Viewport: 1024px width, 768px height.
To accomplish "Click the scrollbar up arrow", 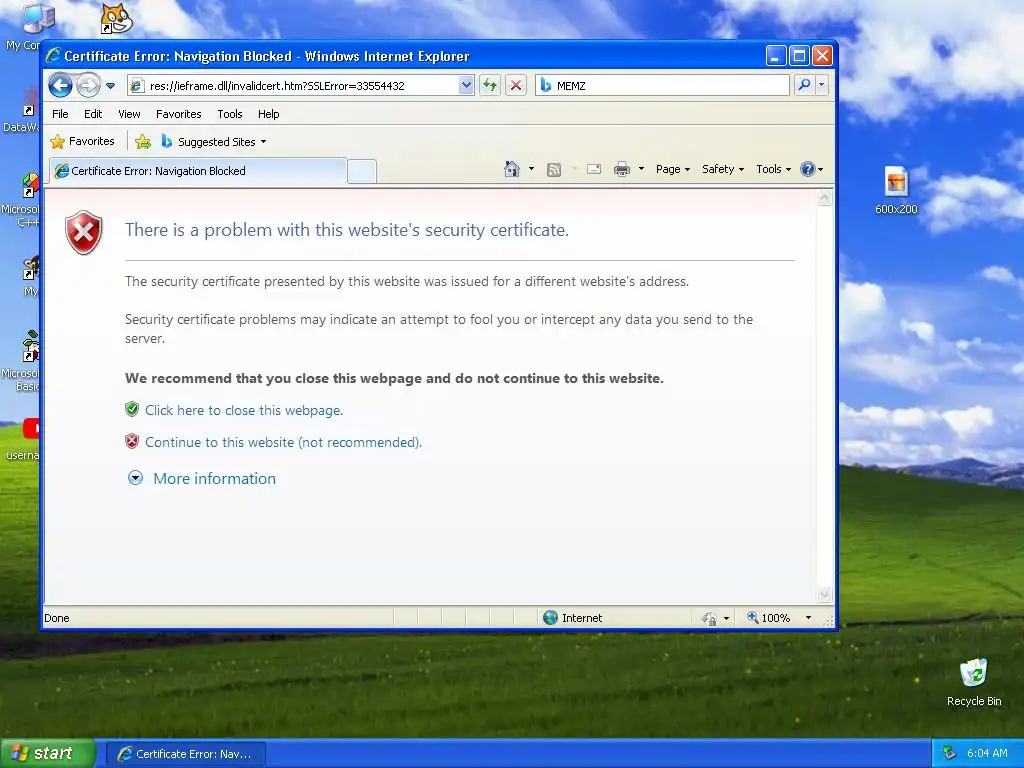I will point(824,198).
